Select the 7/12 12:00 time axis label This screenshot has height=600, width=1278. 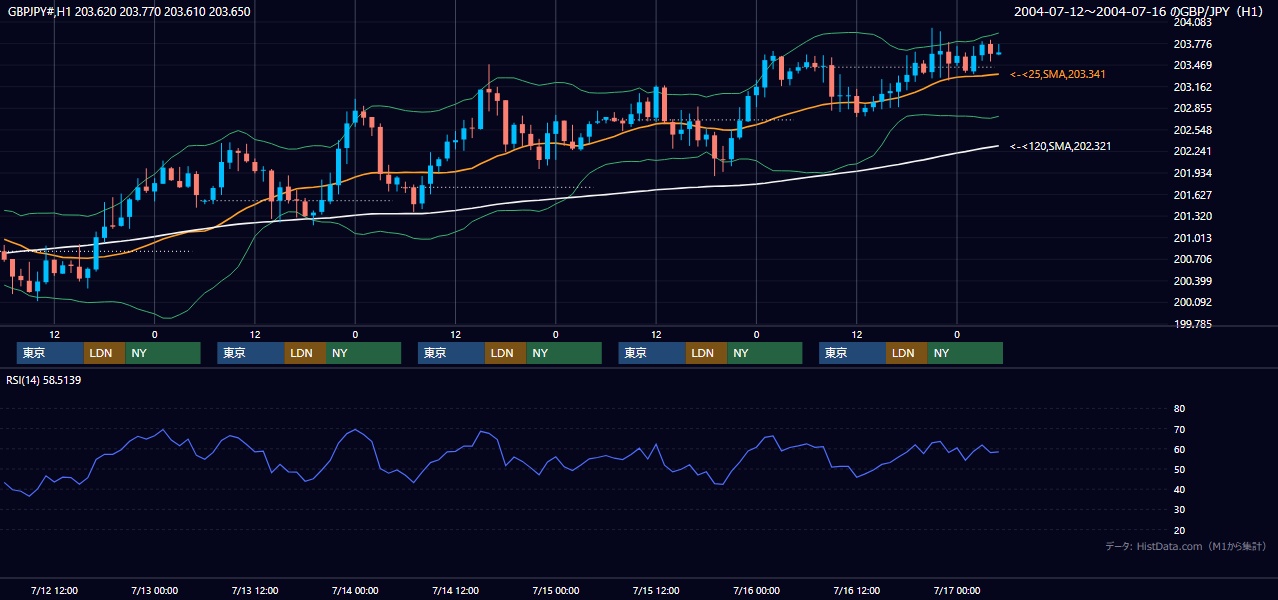click(55, 590)
